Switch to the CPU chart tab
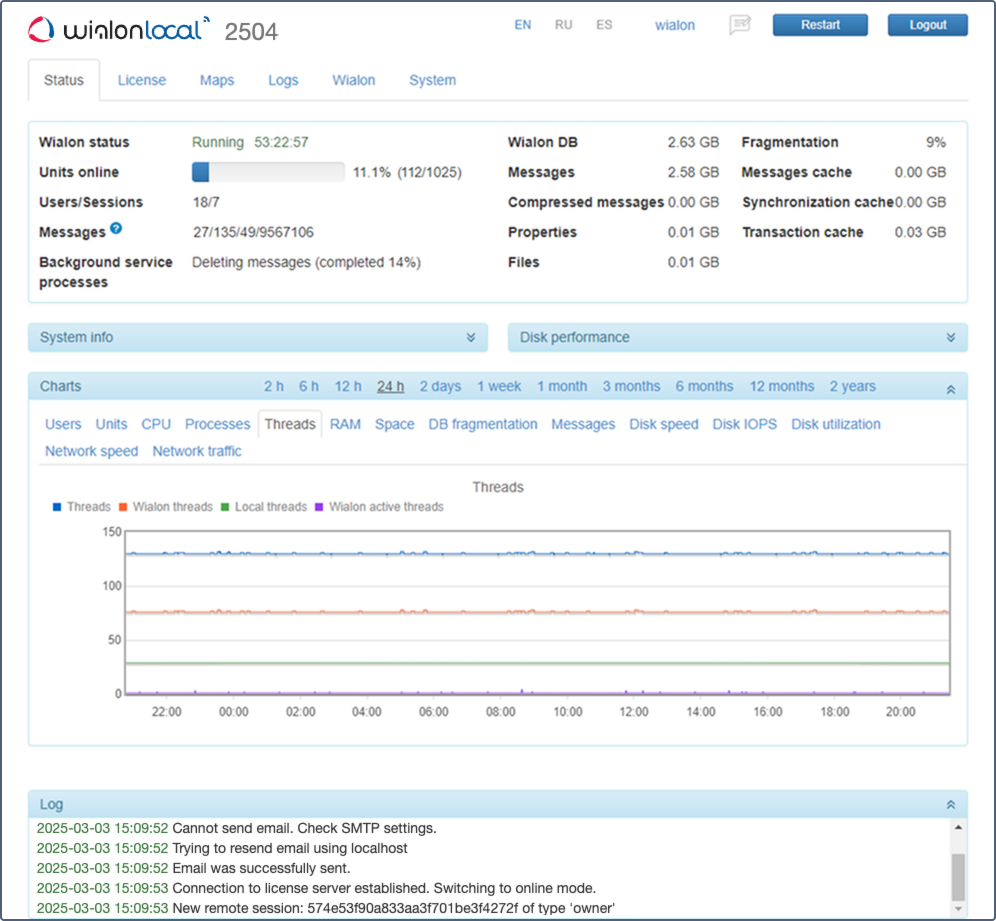 click(x=156, y=424)
